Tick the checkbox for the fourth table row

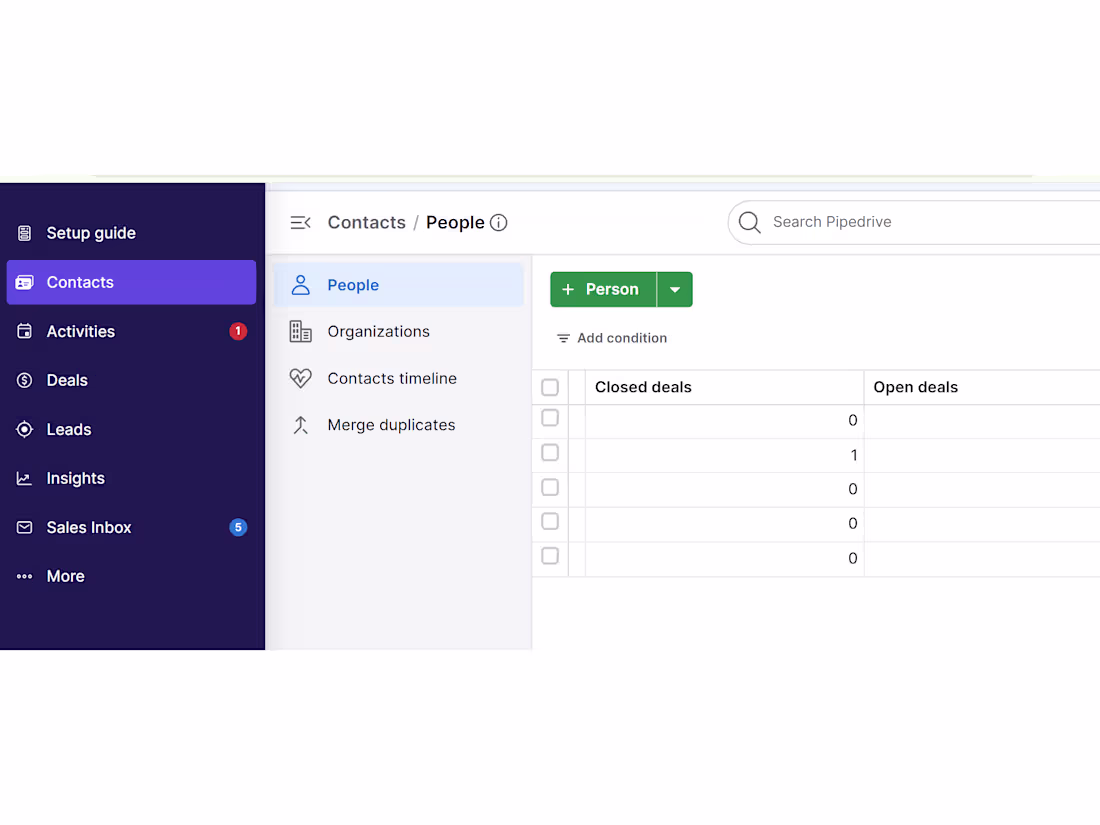550,521
